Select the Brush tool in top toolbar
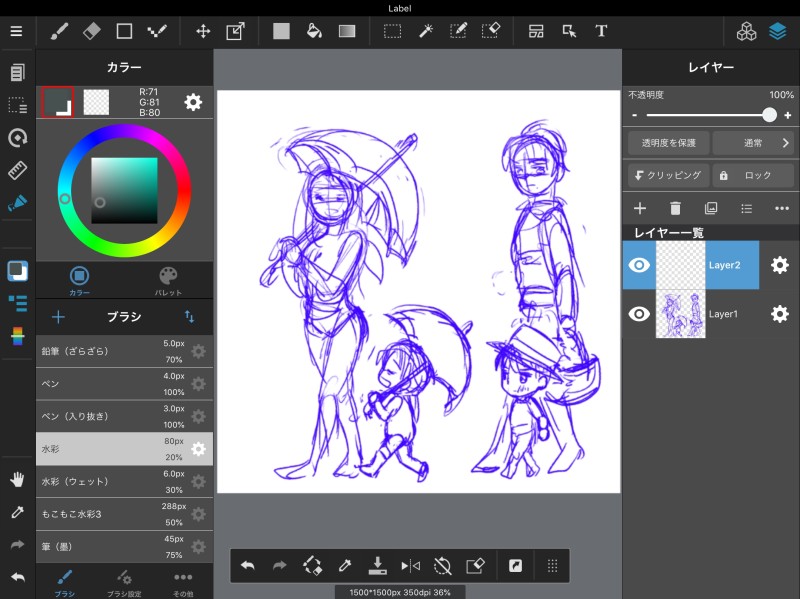Screen dimensions: 800x599 pyautogui.click(x=59, y=31)
